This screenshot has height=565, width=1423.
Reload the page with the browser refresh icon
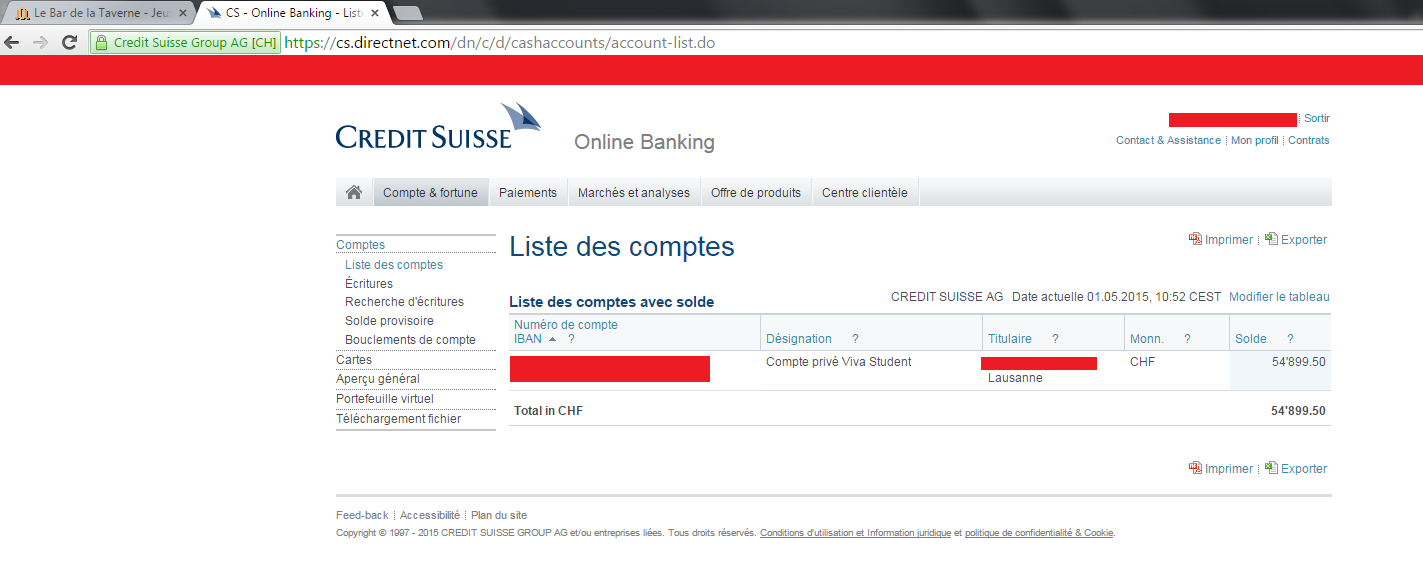click(69, 42)
